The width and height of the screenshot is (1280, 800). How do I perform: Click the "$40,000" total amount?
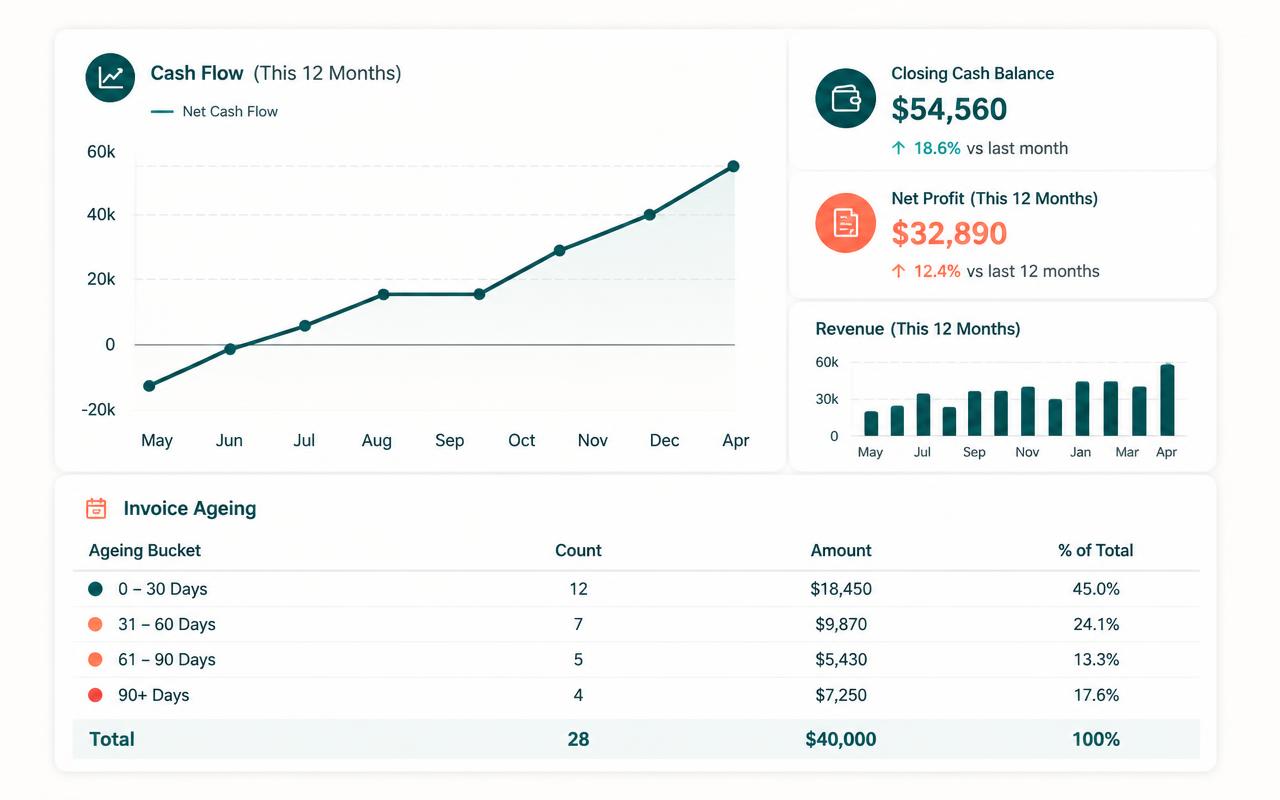tap(841, 739)
